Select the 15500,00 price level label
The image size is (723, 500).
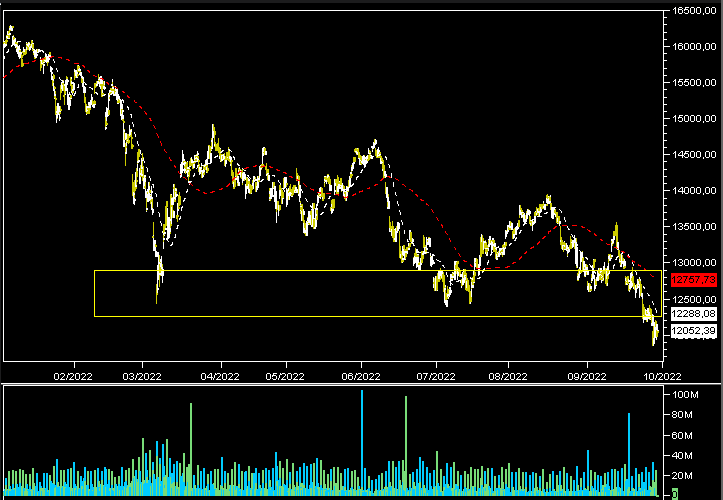point(694,83)
